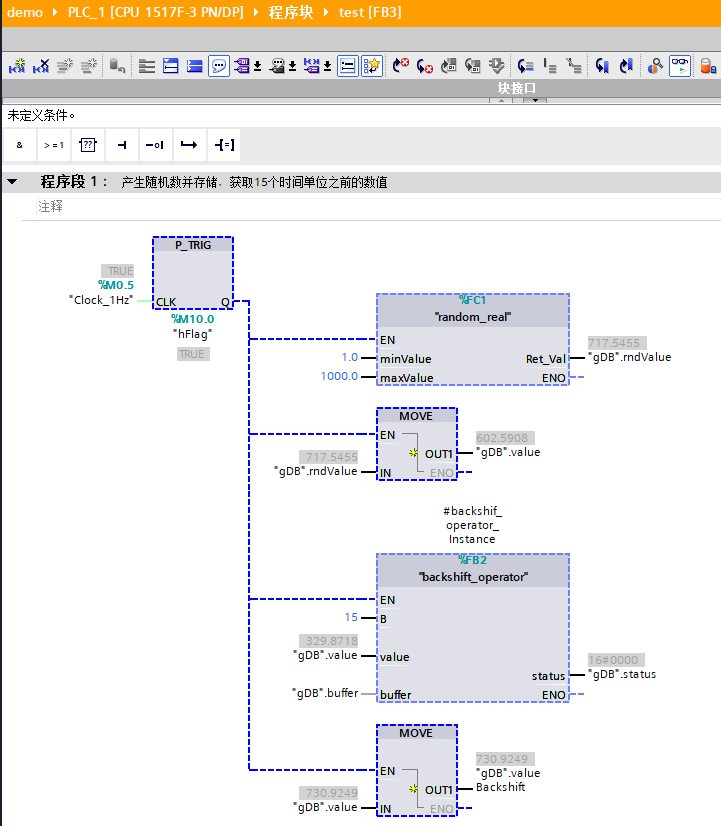Go to next bookmark icon
721x826 pixels.
(626, 66)
